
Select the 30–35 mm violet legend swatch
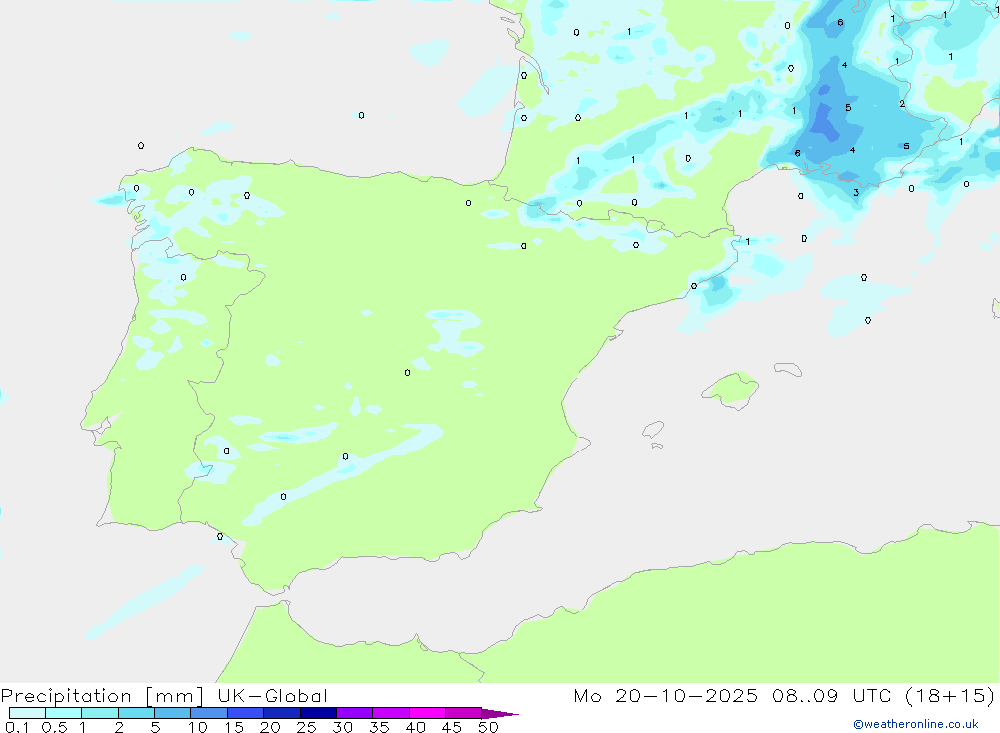355,713
